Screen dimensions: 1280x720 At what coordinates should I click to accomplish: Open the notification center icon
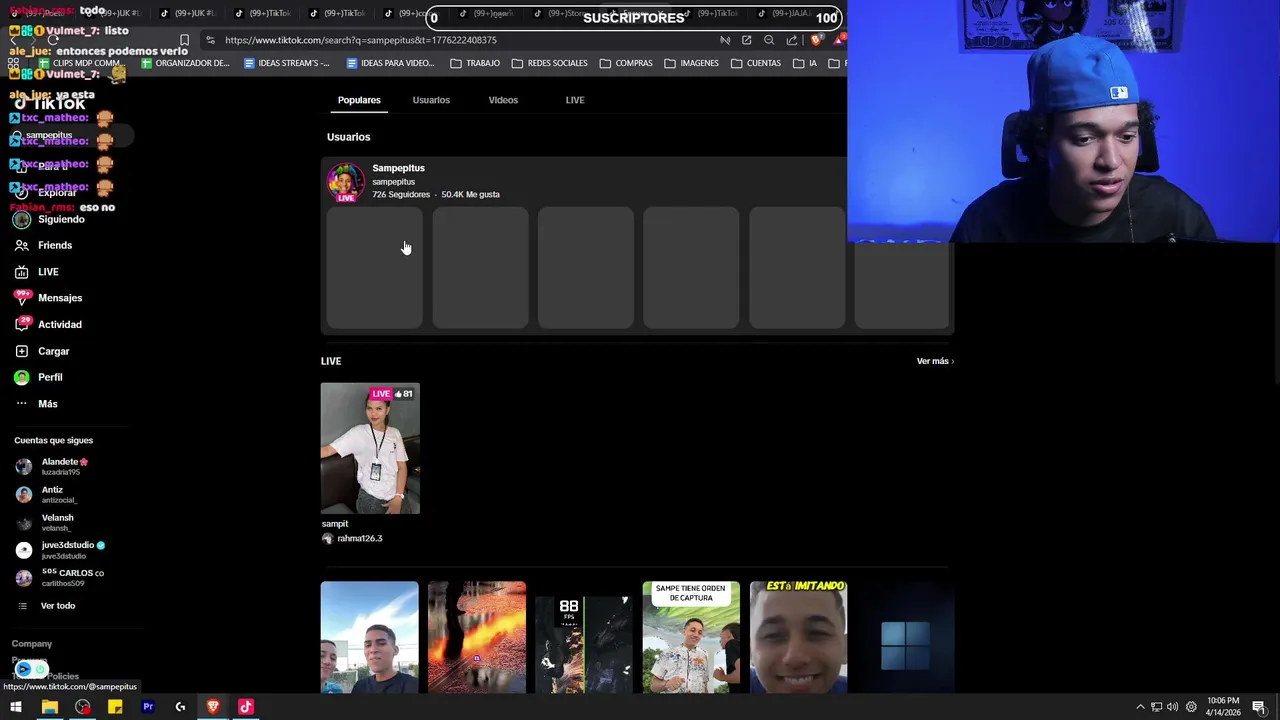(x=1259, y=707)
